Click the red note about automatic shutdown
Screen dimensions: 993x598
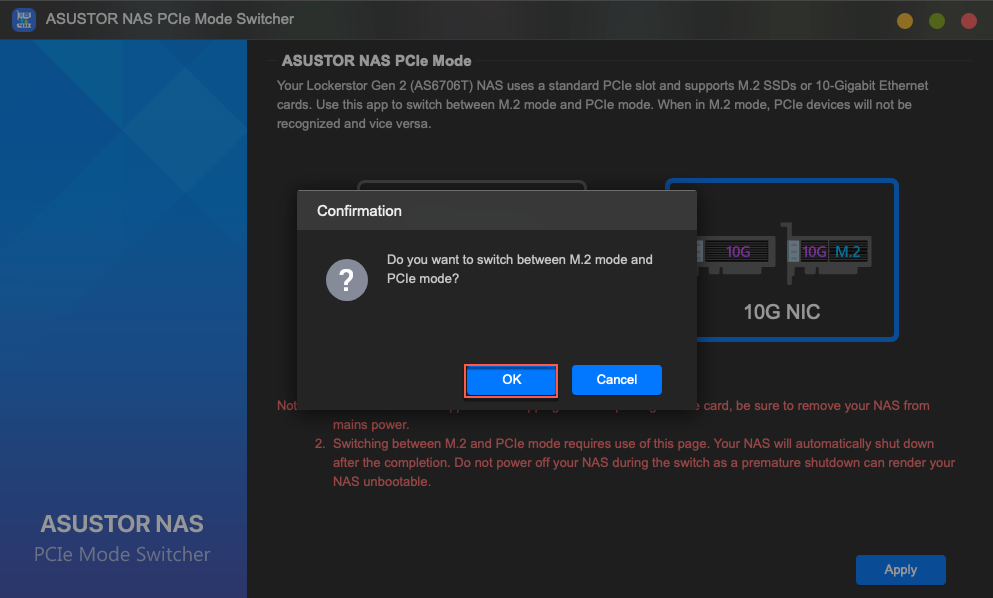pos(643,462)
